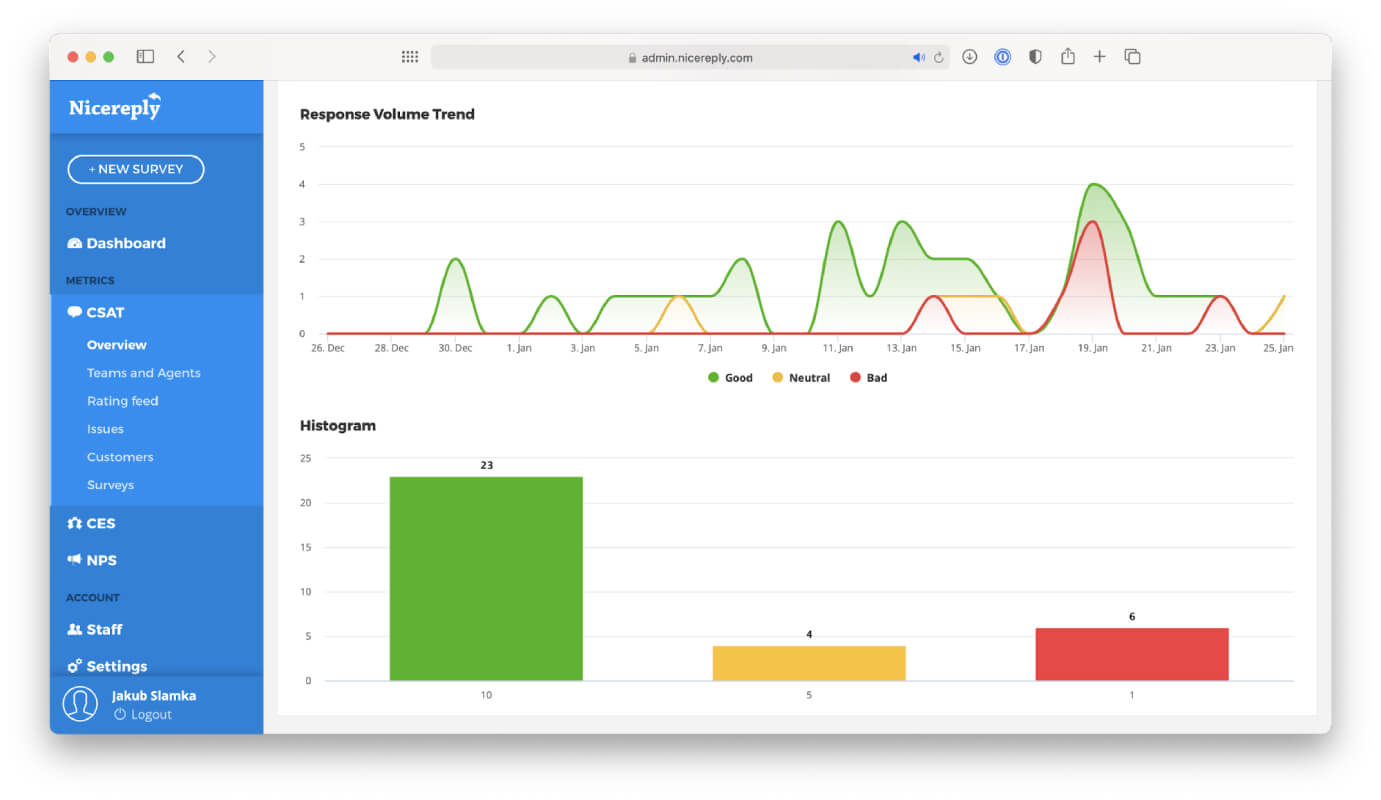Mute audio via speaker icon in address bar

(918, 58)
